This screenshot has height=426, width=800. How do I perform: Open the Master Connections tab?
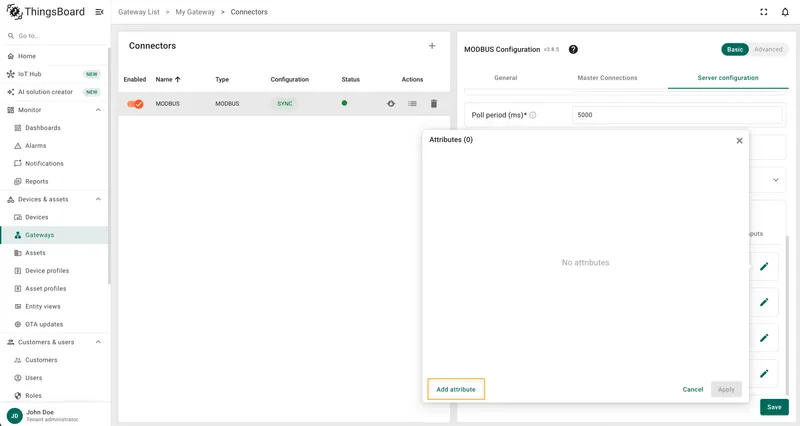(x=607, y=78)
